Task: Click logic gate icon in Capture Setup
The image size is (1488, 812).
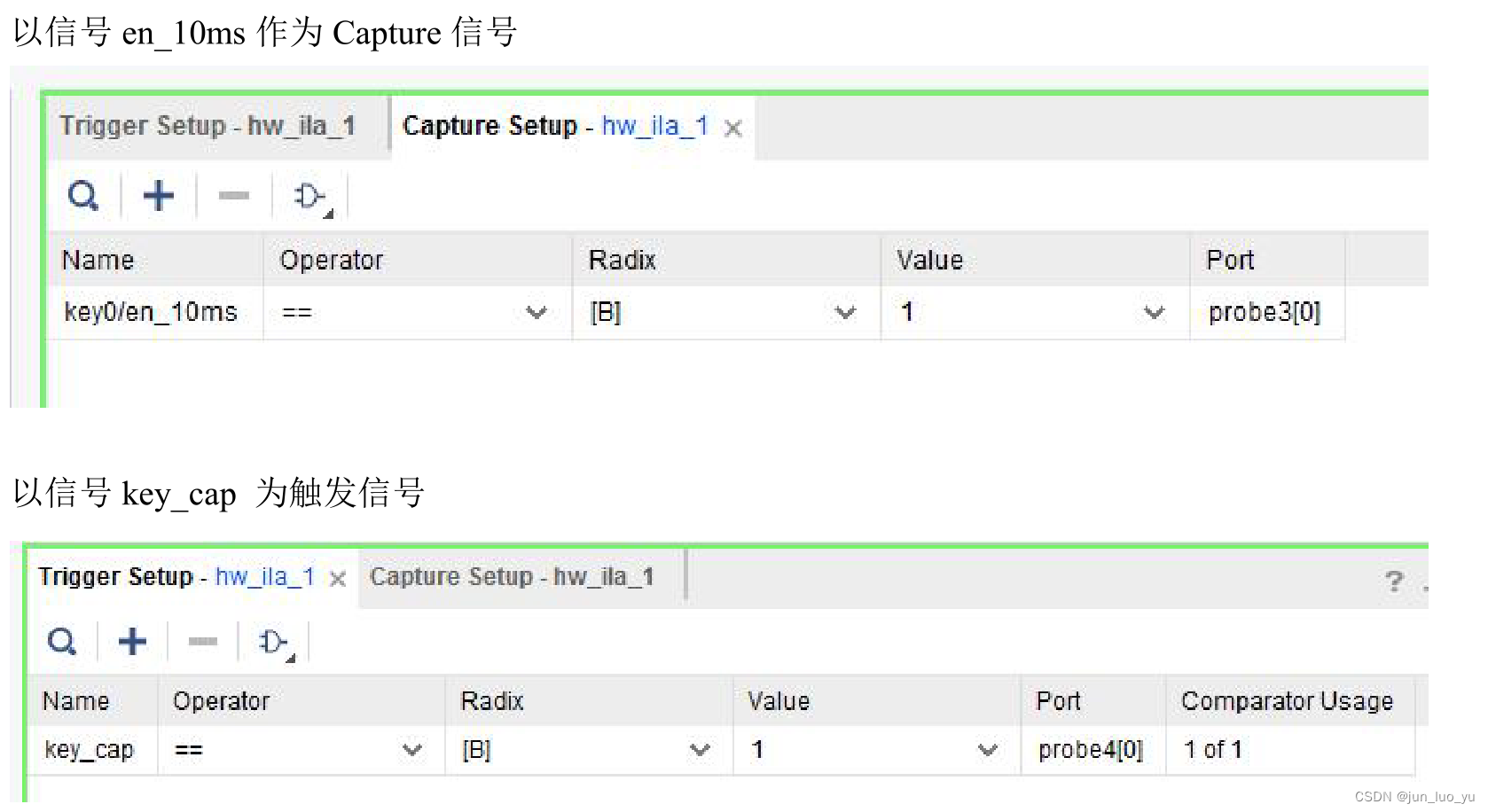Action: tap(310, 196)
